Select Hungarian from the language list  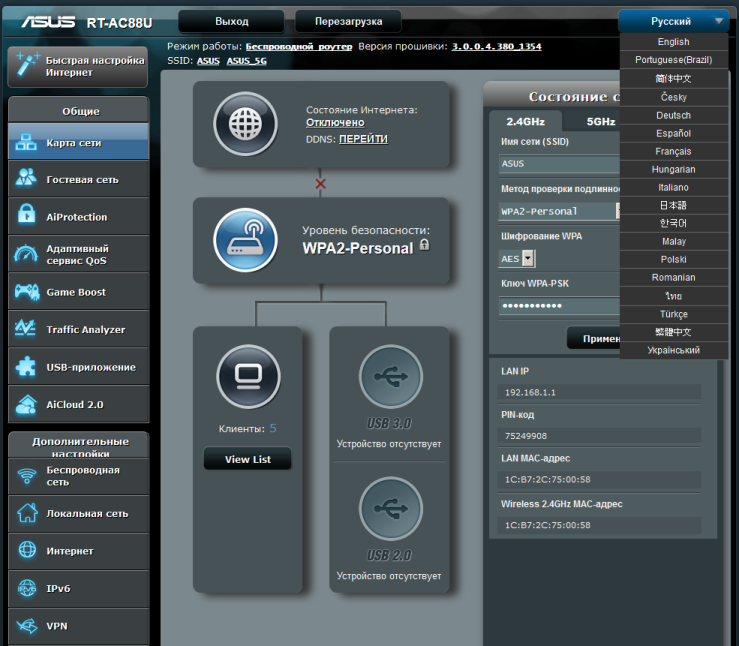coord(673,169)
